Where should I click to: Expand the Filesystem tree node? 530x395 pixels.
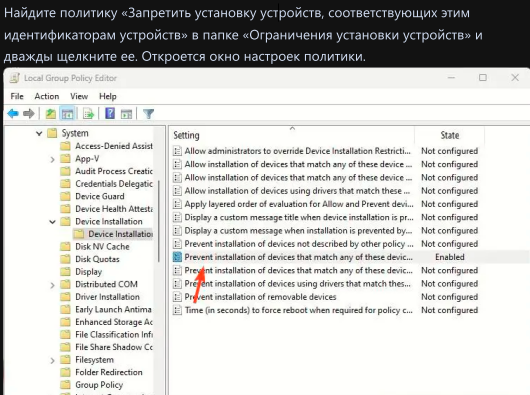pyautogui.click(x=52, y=361)
